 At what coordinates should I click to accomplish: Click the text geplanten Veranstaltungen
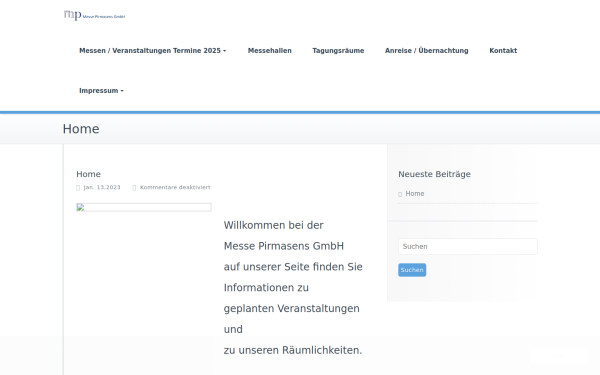pos(292,308)
